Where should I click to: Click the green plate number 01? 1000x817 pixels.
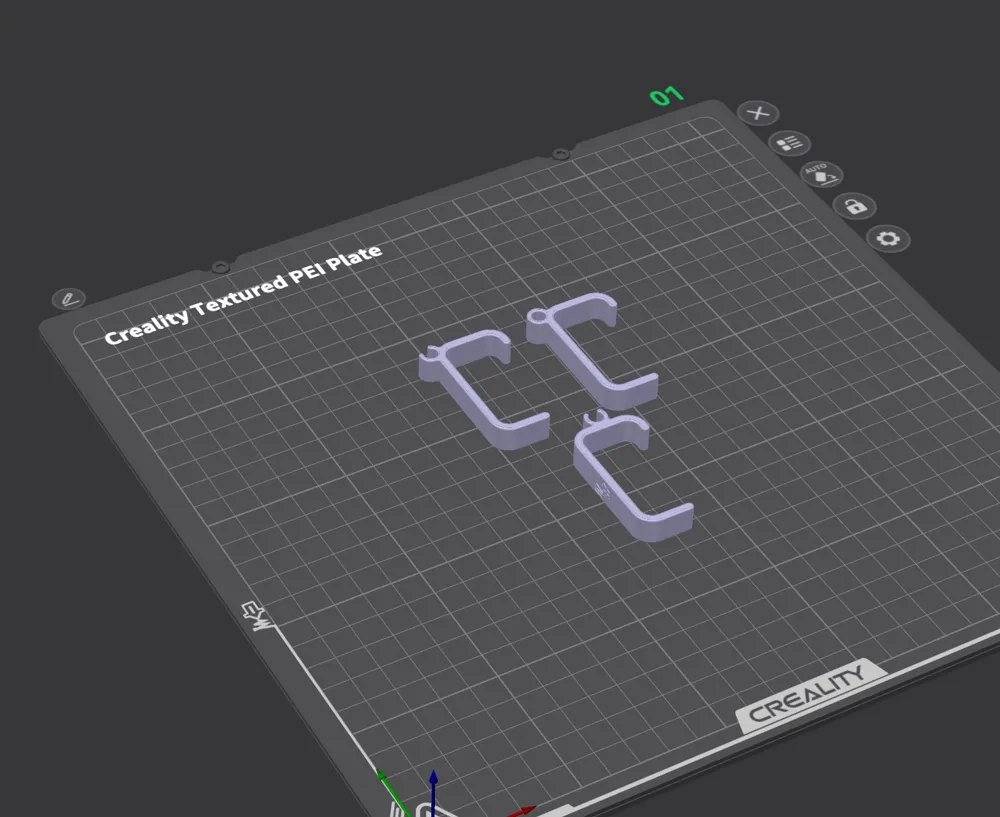pos(668,94)
